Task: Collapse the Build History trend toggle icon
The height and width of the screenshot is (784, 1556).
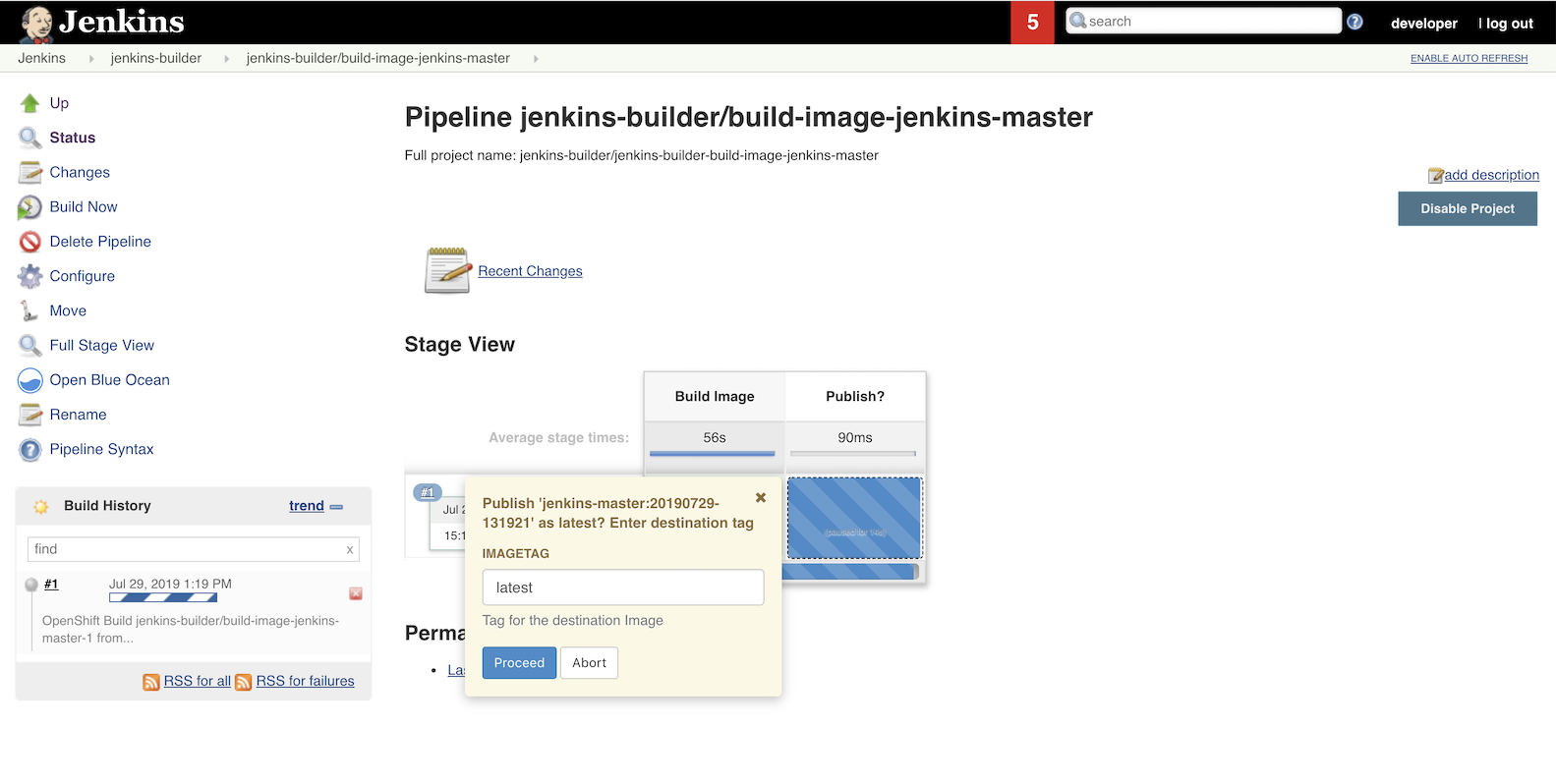Action: (336, 507)
